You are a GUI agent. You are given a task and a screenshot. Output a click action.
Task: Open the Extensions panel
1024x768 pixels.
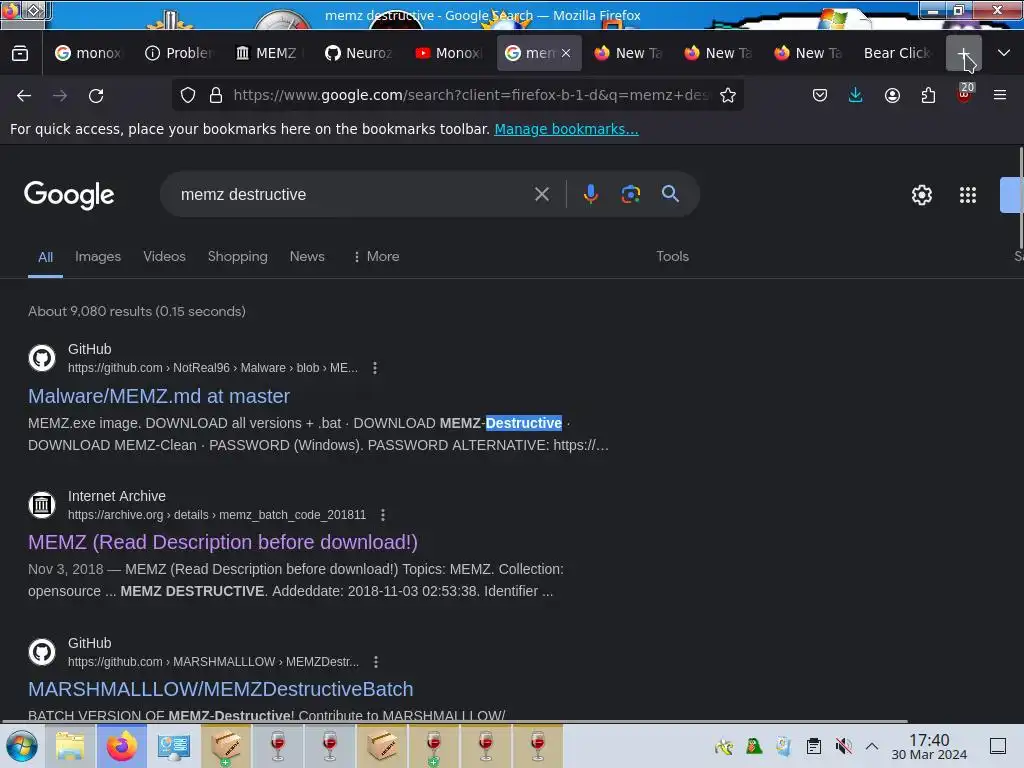tap(928, 95)
